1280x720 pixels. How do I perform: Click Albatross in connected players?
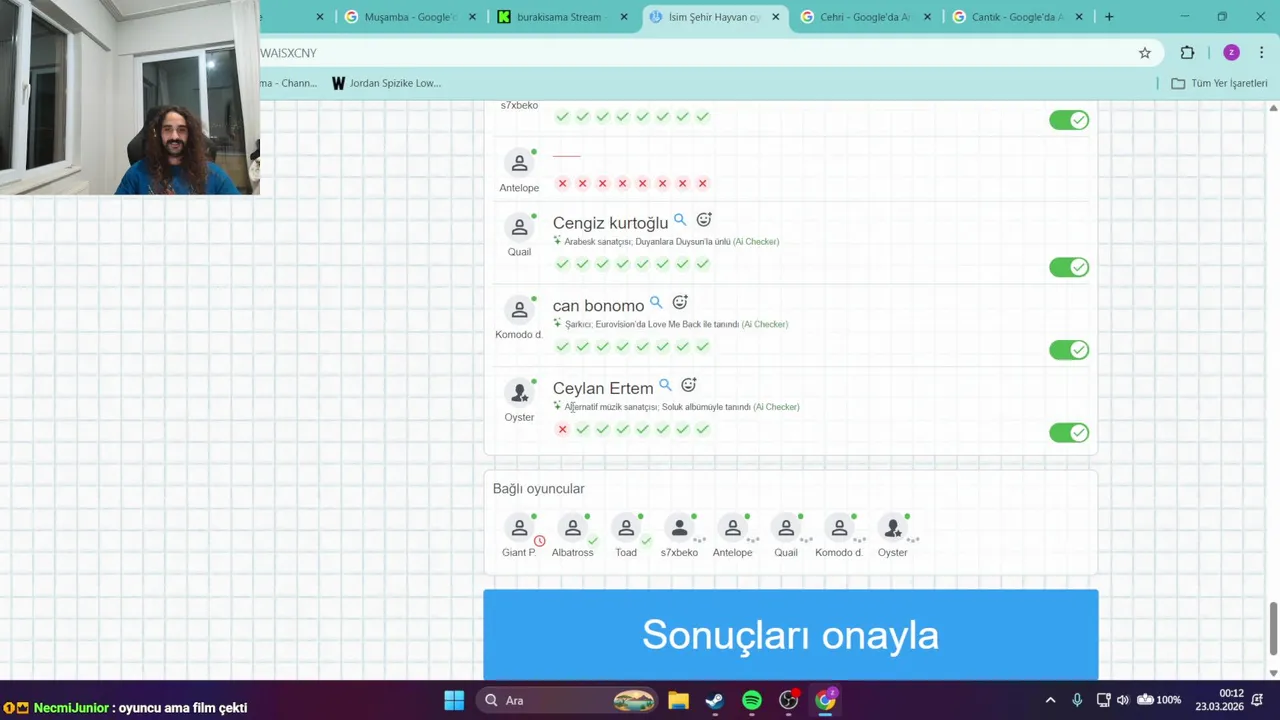point(573,528)
